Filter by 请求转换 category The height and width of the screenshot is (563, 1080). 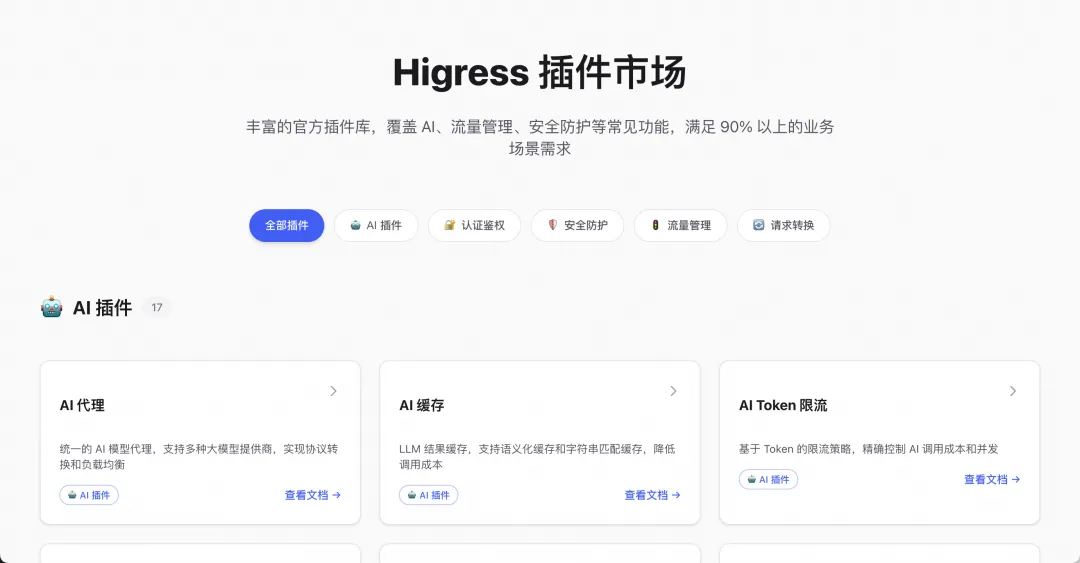pyautogui.click(x=784, y=225)
